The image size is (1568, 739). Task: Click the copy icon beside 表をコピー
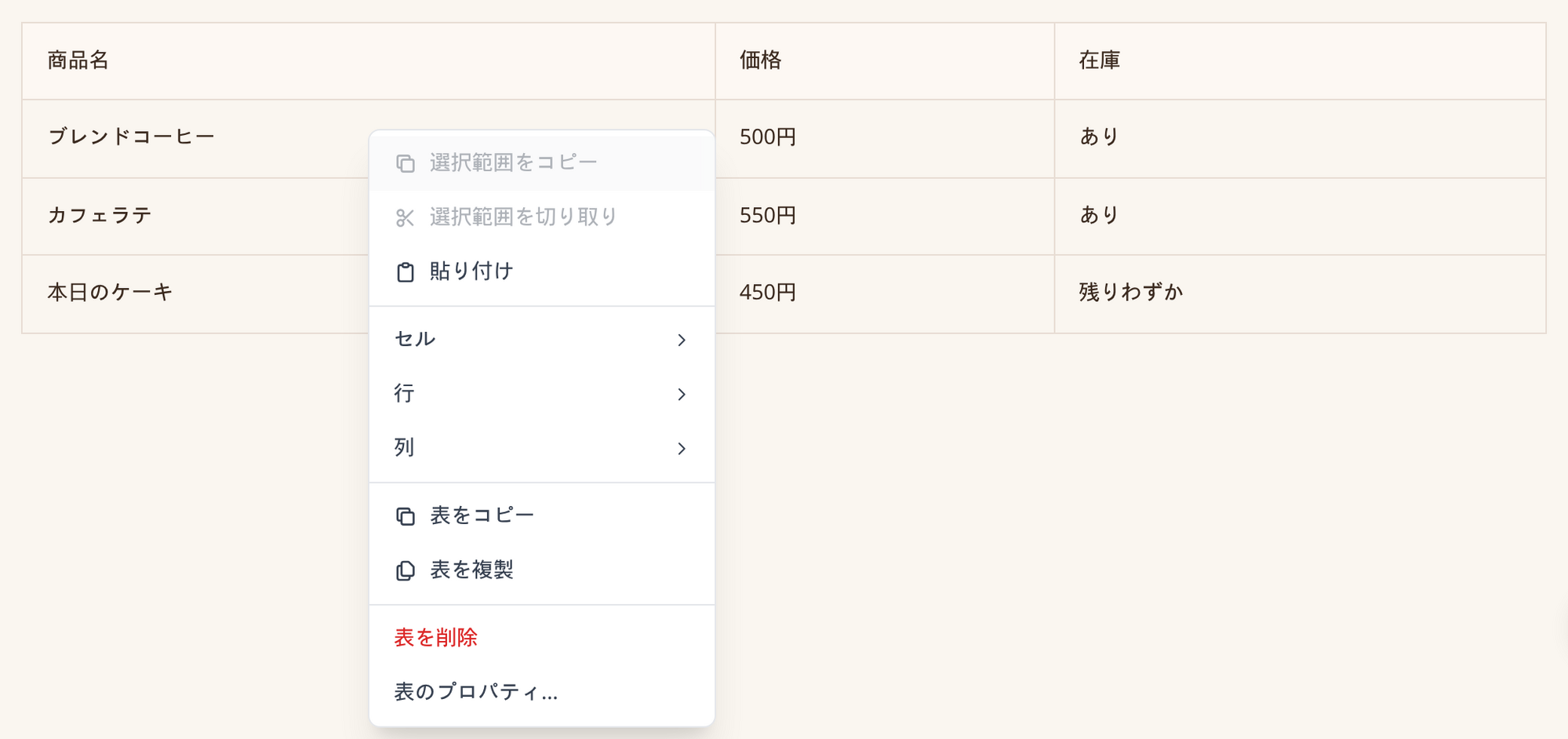click(405, 516)
